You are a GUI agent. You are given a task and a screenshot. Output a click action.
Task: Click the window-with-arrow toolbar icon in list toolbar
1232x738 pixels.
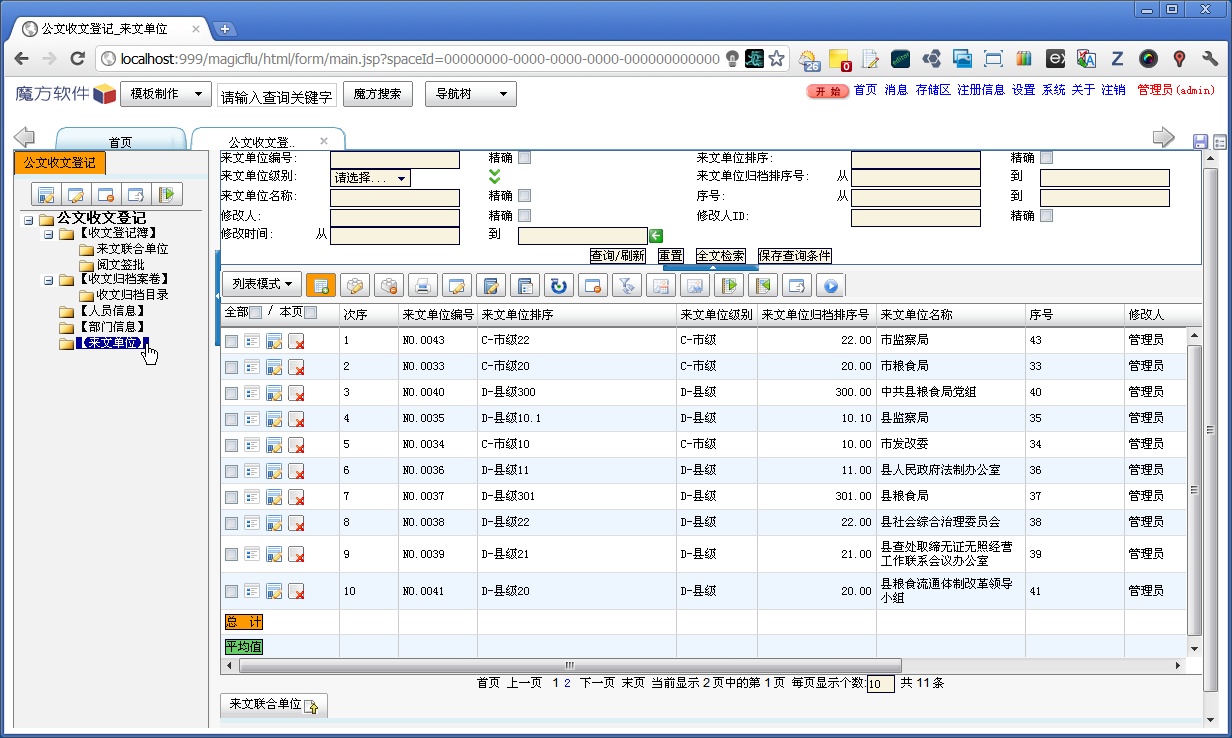tap(797, 285)
